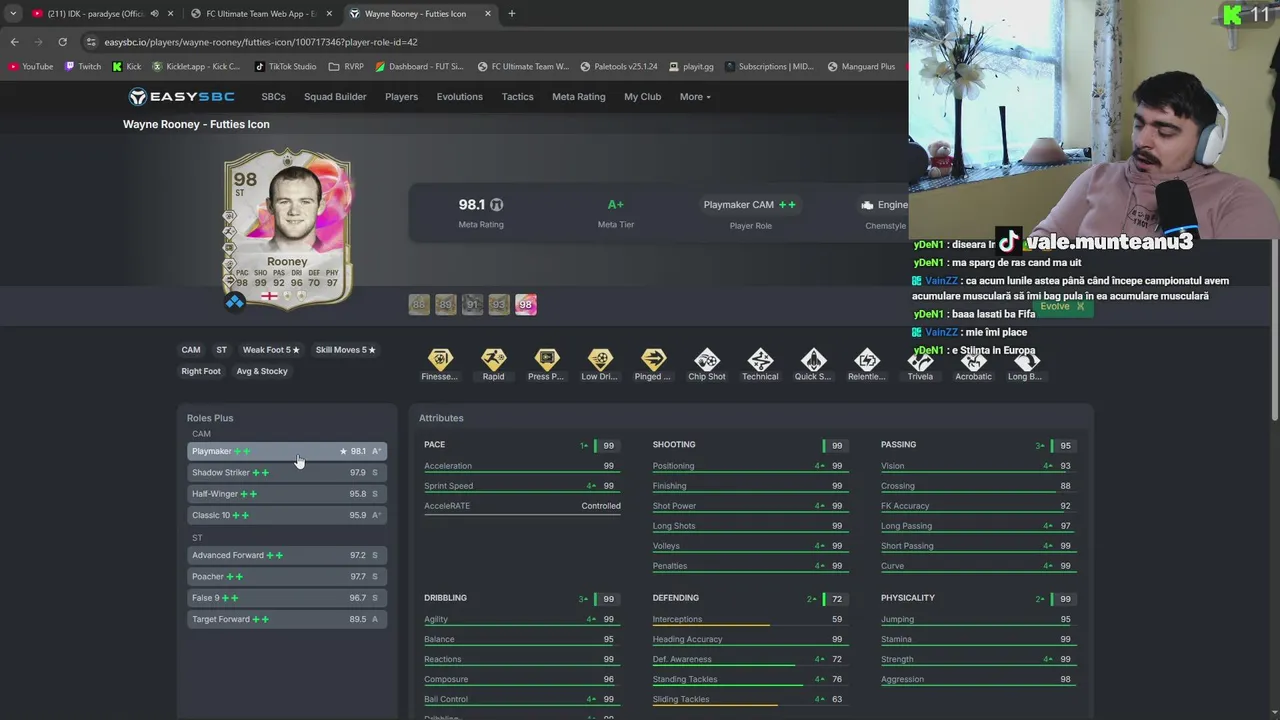This screenshot has height=720, width=1280.
Task: Select the Classic 10 role row
Action: pos(287,515)
